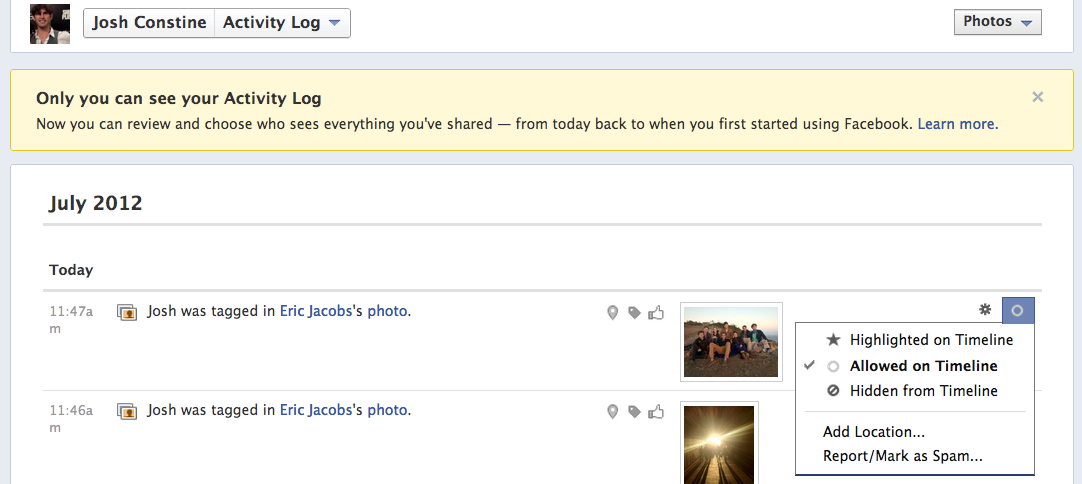The width and height of the screenshot is (1082, 484).
Task: Expand the Activity Log dropdown
Action: click(x=282, y=23)
